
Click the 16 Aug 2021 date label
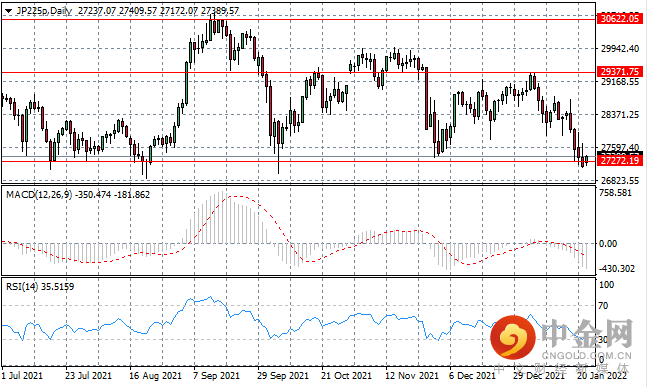[155, 376]
